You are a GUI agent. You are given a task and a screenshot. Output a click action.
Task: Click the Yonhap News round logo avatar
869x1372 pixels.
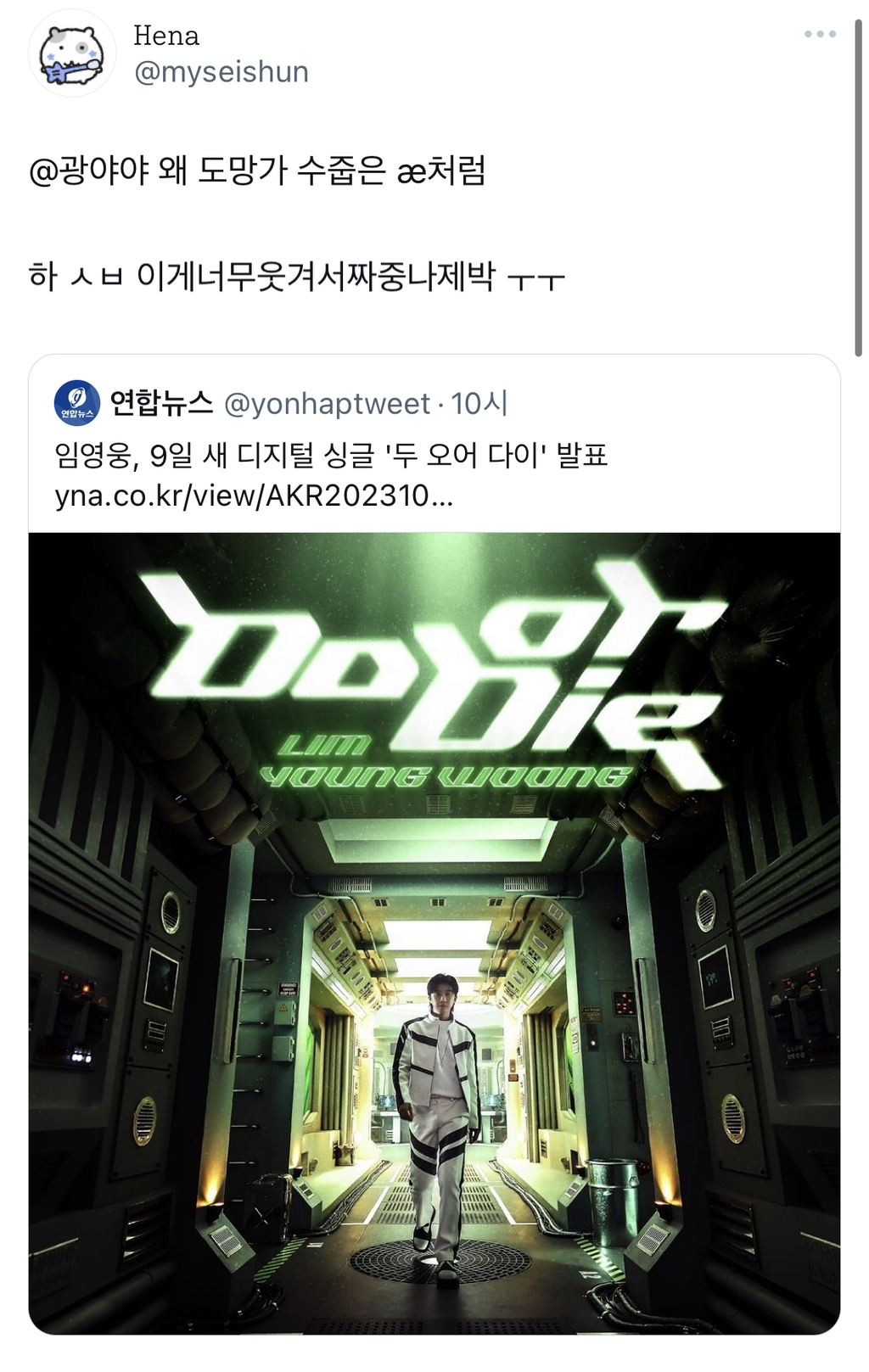pos(77,403)
